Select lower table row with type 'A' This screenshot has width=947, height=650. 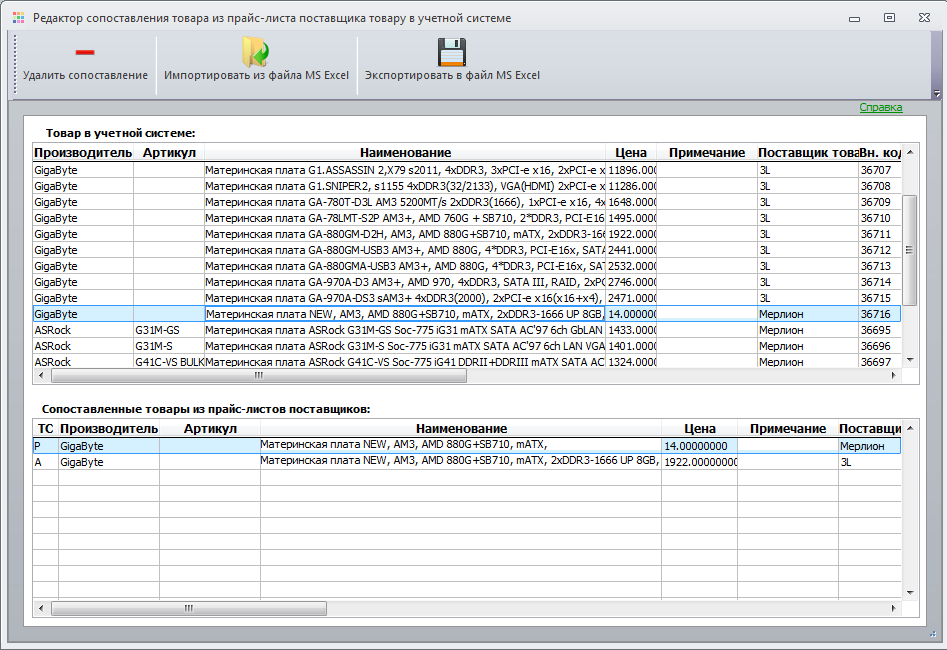click(466, 462)
